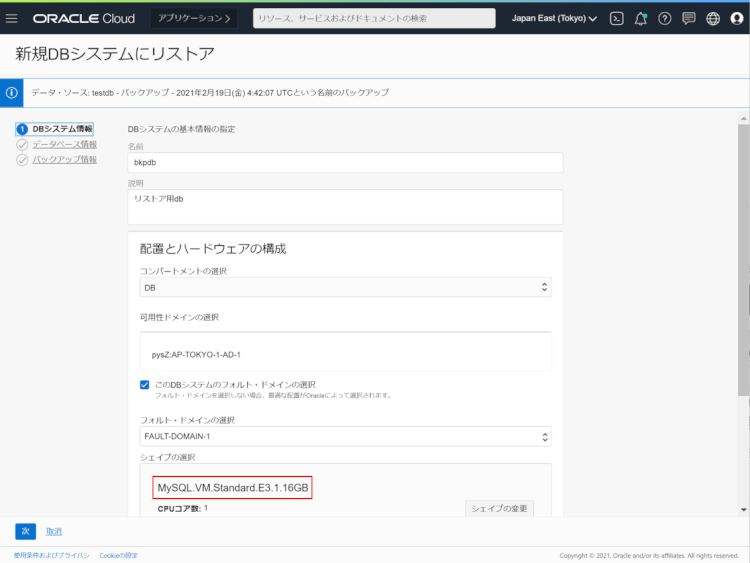The width and height of the screenshot is (750, 563).
Task: Go to データベース情報 step
Action: point(65,144)
